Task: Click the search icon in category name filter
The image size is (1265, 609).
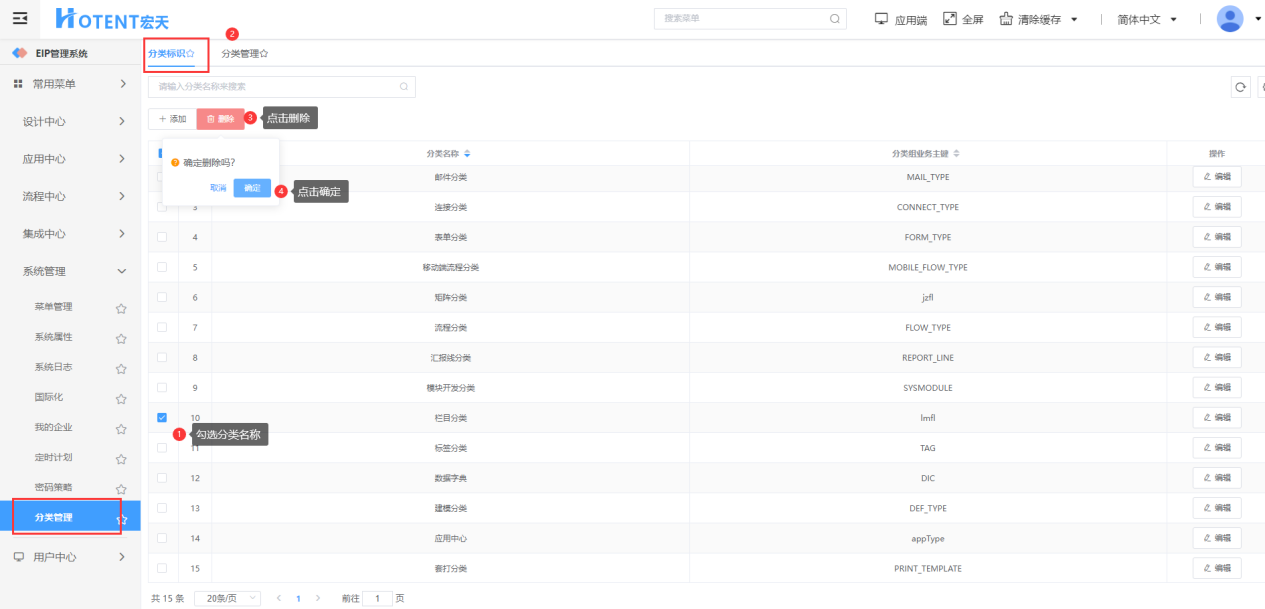Action: 404,87
